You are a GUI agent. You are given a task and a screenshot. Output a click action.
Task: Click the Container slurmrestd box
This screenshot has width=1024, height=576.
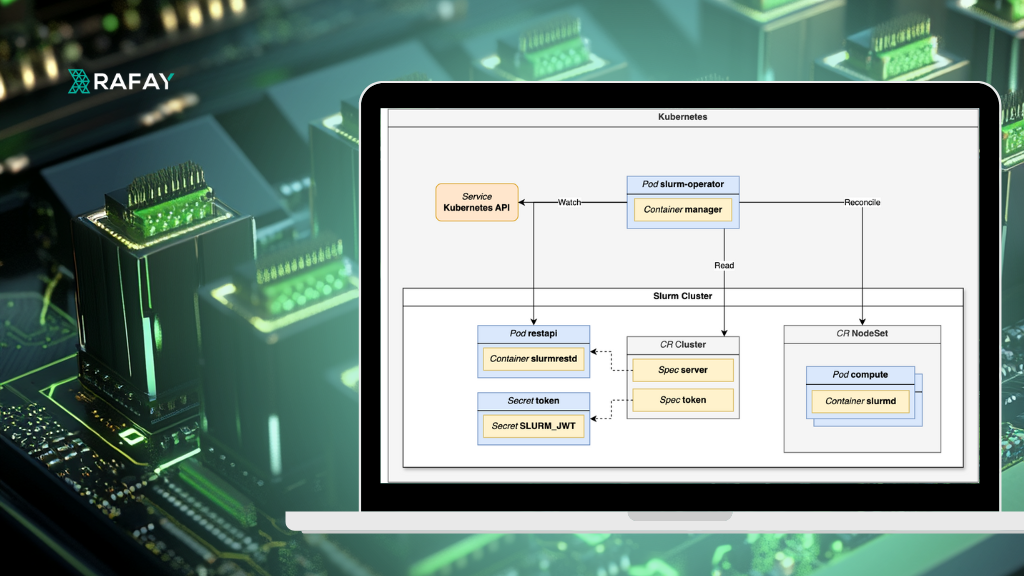[533, 359]
